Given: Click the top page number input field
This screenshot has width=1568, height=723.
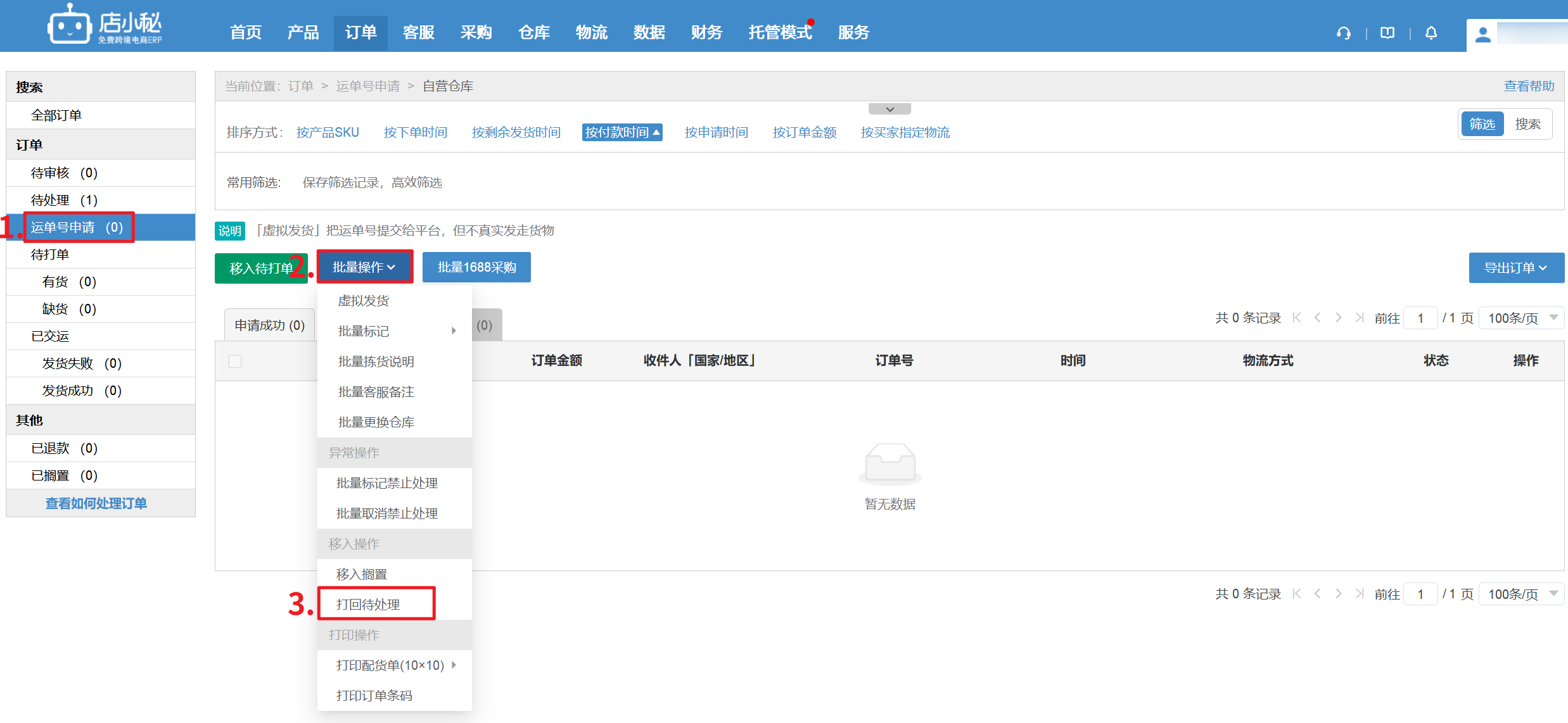Looking at the screenshot, I should click(1420, 318).
